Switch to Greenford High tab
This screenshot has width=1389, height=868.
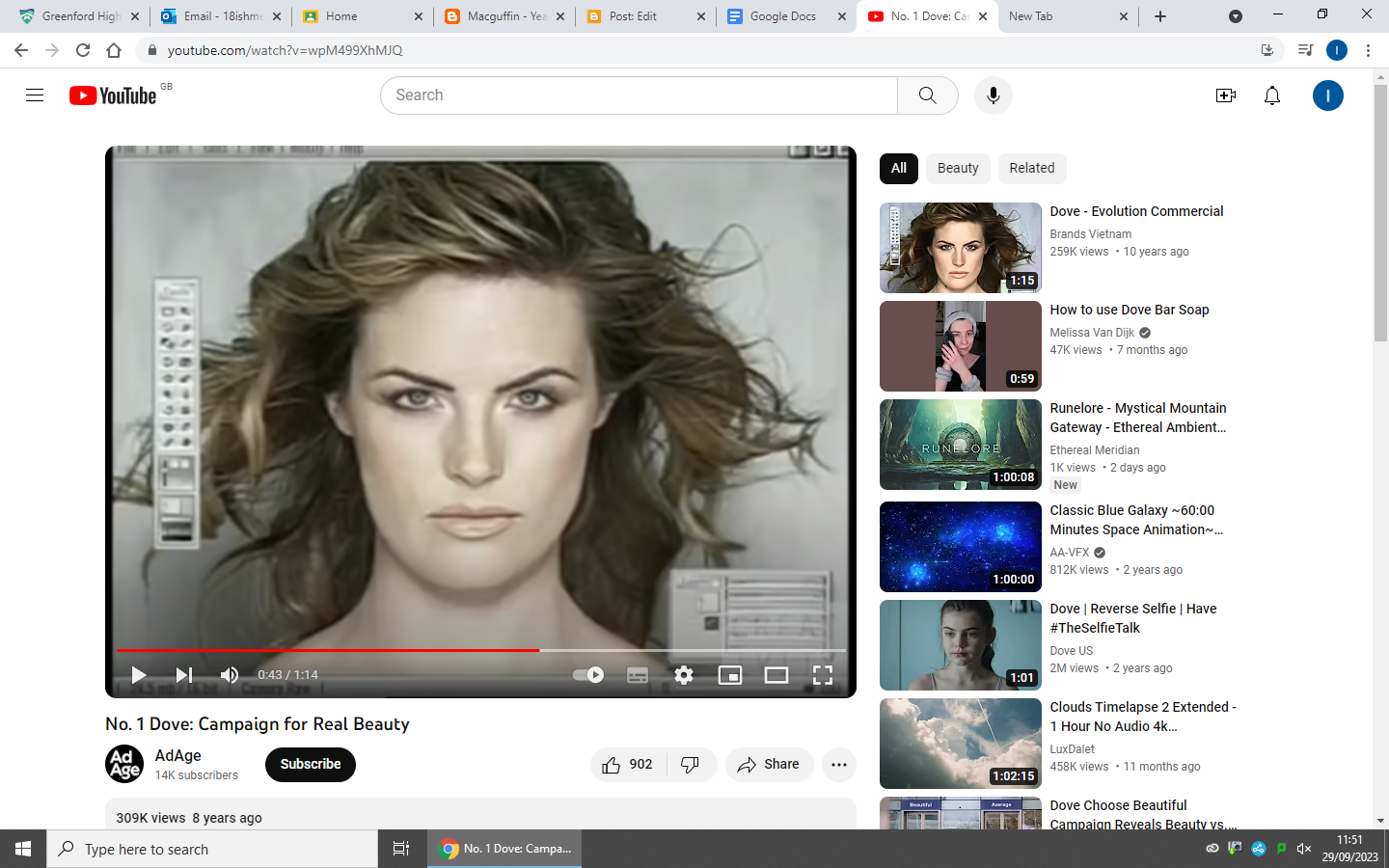77,16
